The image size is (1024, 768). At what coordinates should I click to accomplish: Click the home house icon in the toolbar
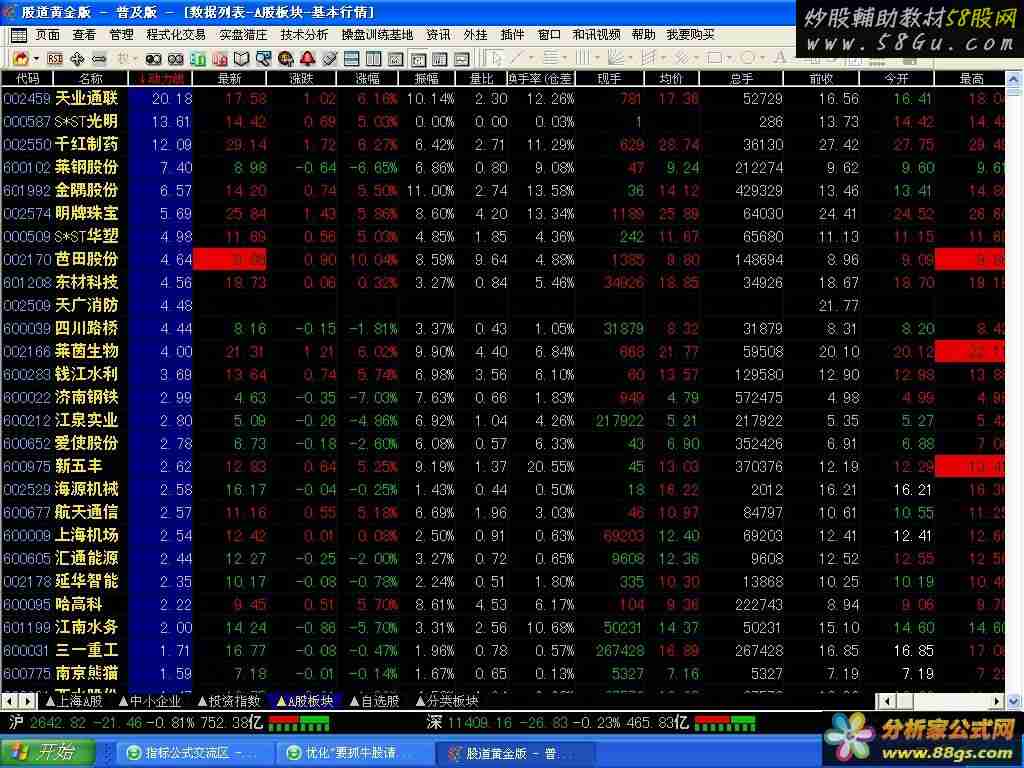21,59
